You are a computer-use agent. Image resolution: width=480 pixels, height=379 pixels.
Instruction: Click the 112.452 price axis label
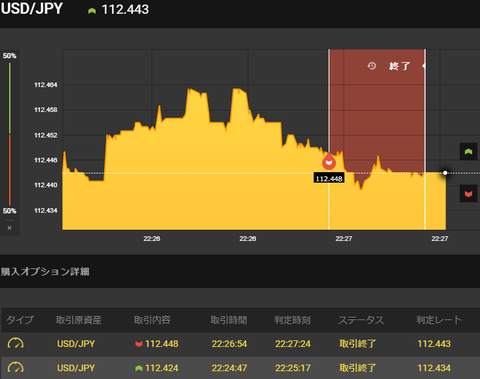click(46, 135)
